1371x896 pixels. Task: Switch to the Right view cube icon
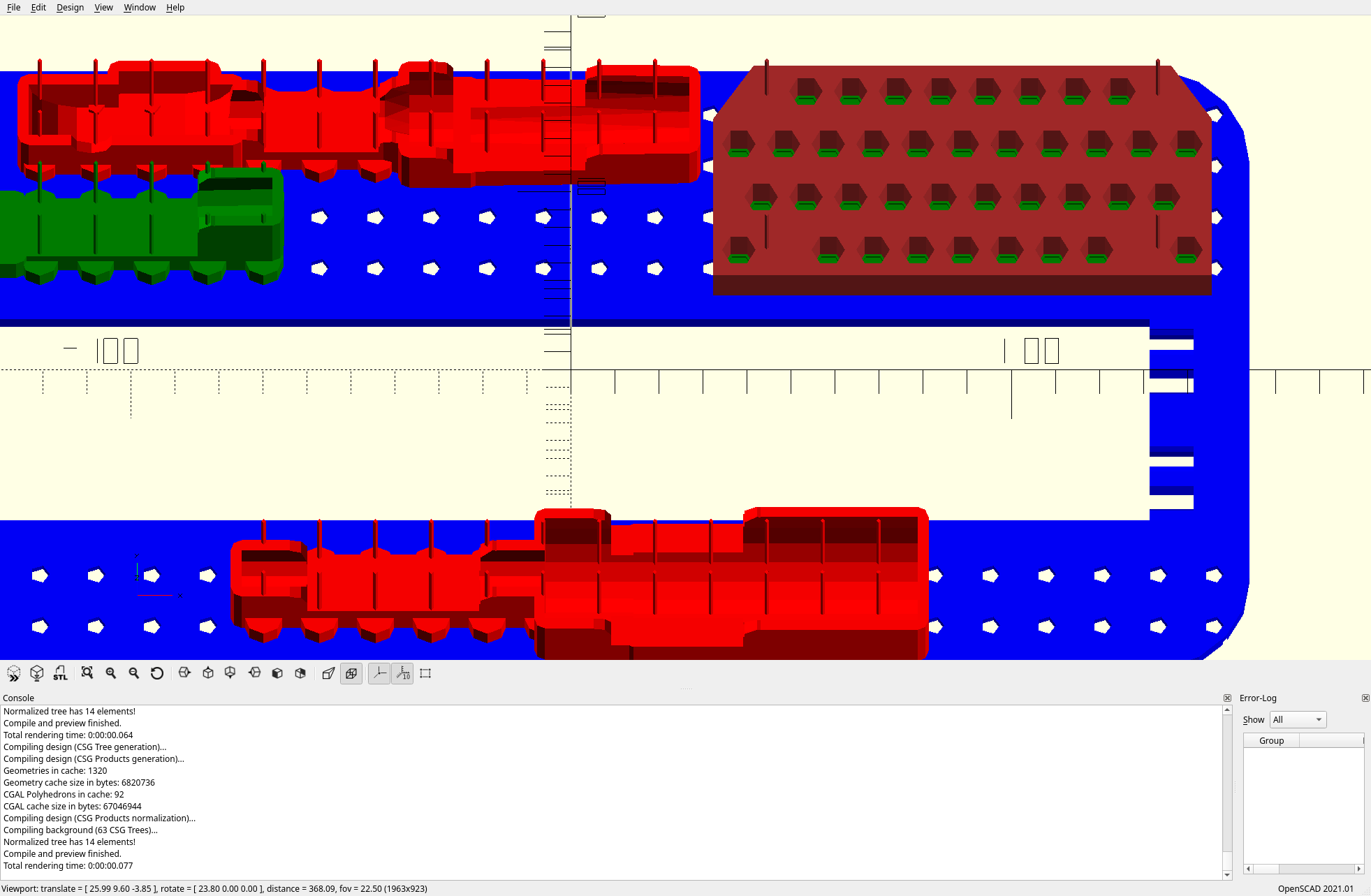184,673
